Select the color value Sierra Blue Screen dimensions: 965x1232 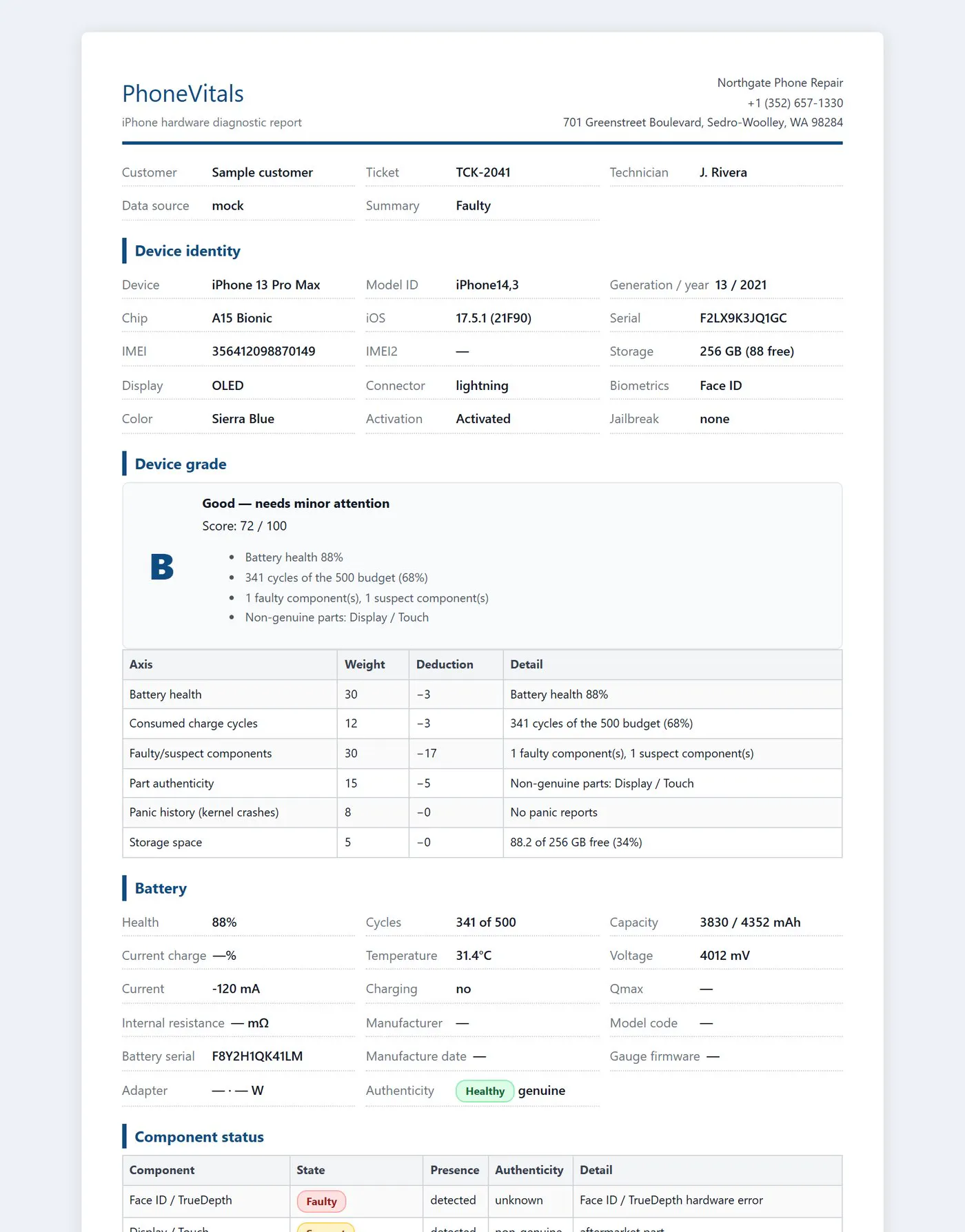tap(243, 418)
